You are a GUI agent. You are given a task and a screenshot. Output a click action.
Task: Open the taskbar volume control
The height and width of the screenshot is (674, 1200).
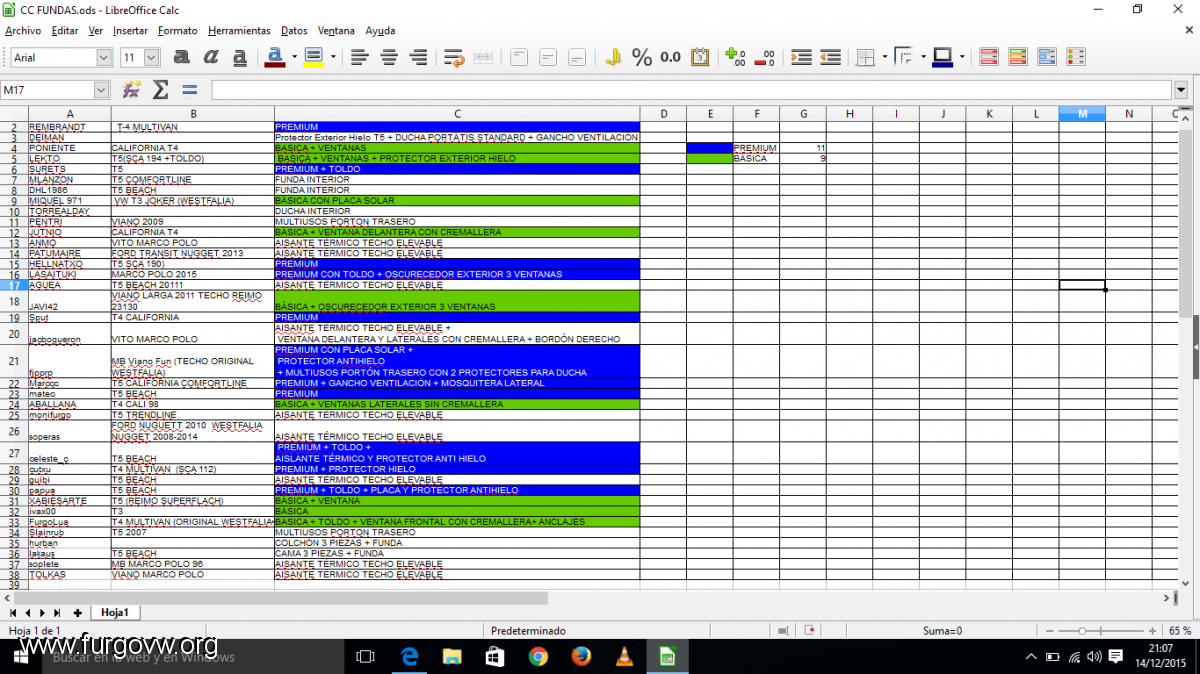pyautogui.click(x=1095, y=656)
